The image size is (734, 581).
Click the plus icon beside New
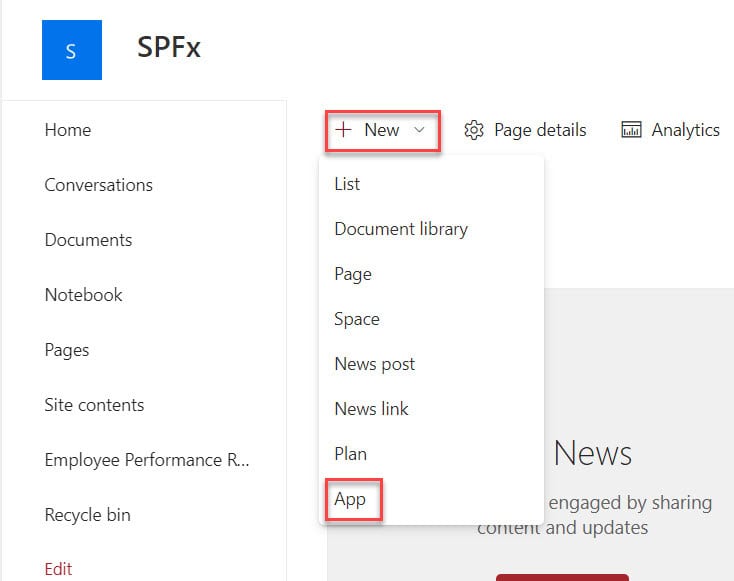343,130
